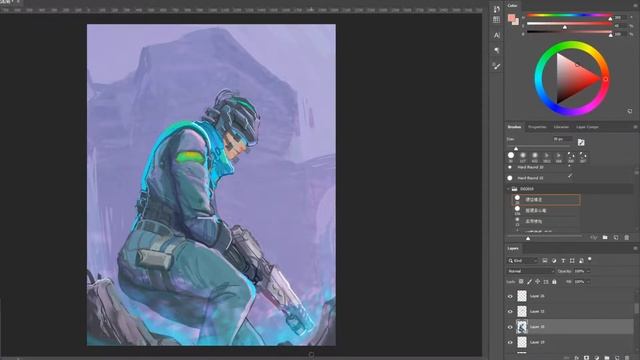This screenshot has height=360, width=640.
Task: Open the Brush Settings icon in the dock
Action: coord(496,66)
